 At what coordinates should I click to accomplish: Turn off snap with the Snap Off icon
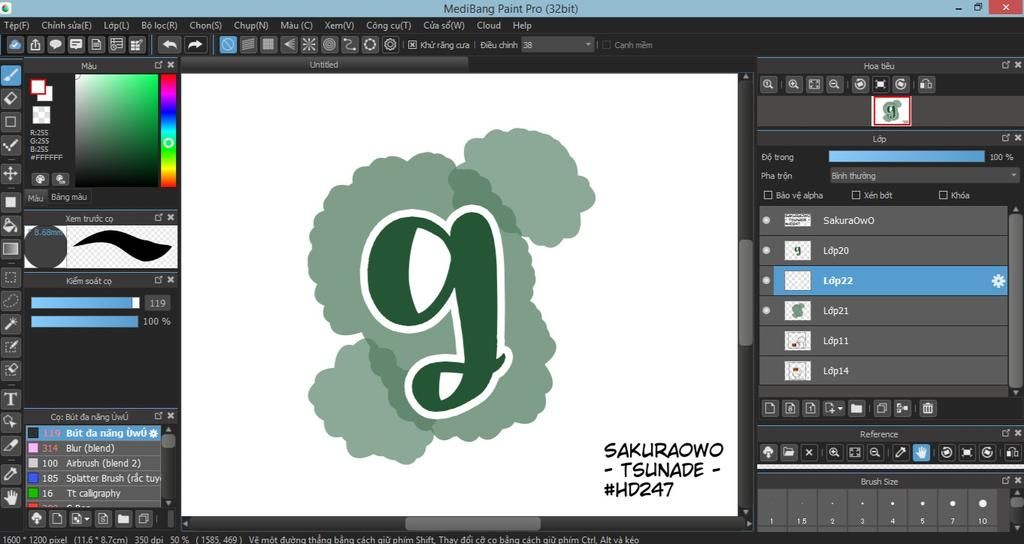coord(228,44)
